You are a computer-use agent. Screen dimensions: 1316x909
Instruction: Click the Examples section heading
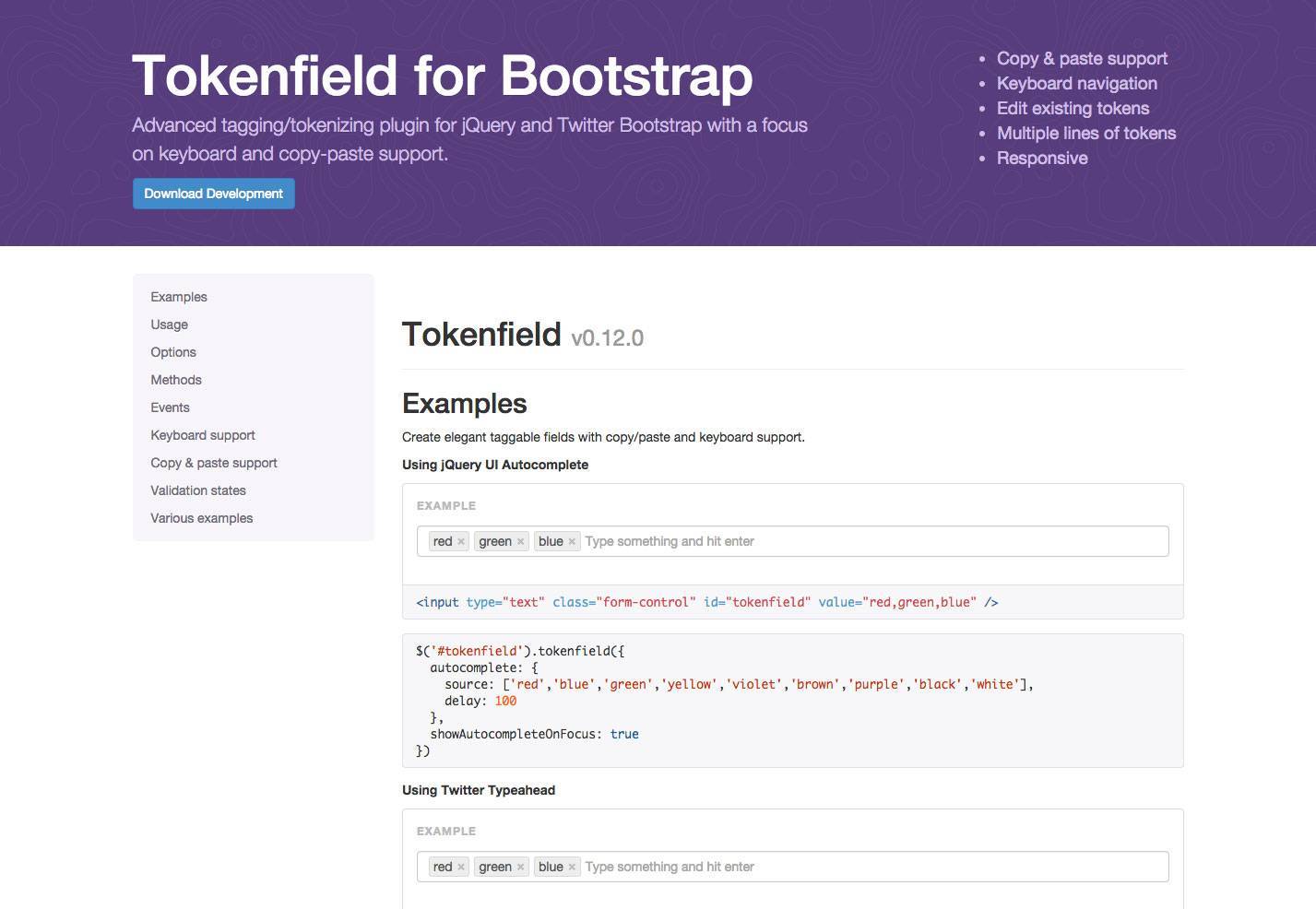tap(465, 404)
